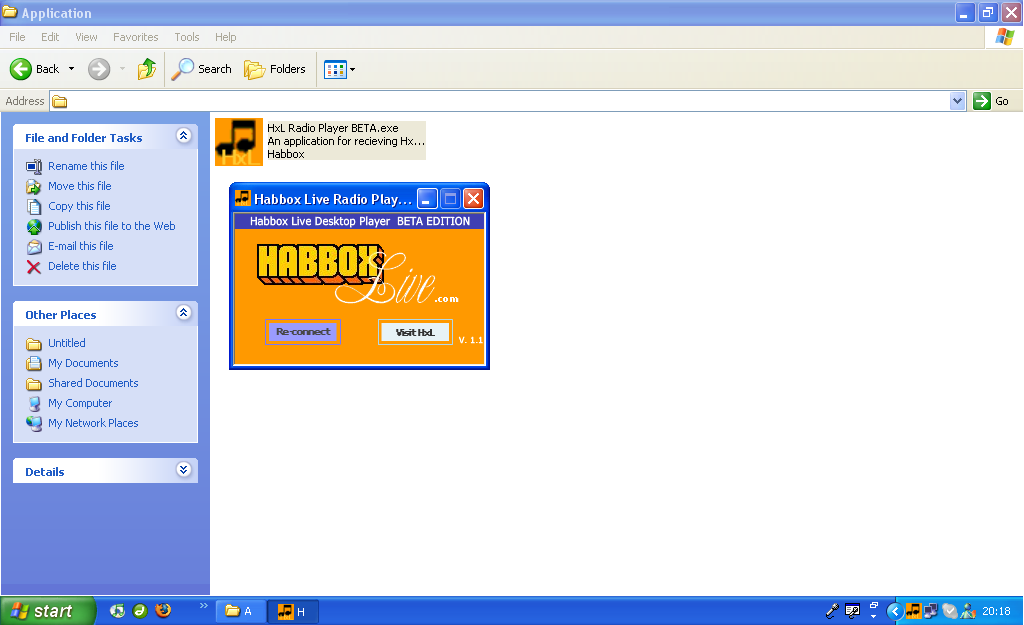The height and width of the screenshot is (625, 1024).
Task: Click Publish this file to the Web
Action: 112,226
